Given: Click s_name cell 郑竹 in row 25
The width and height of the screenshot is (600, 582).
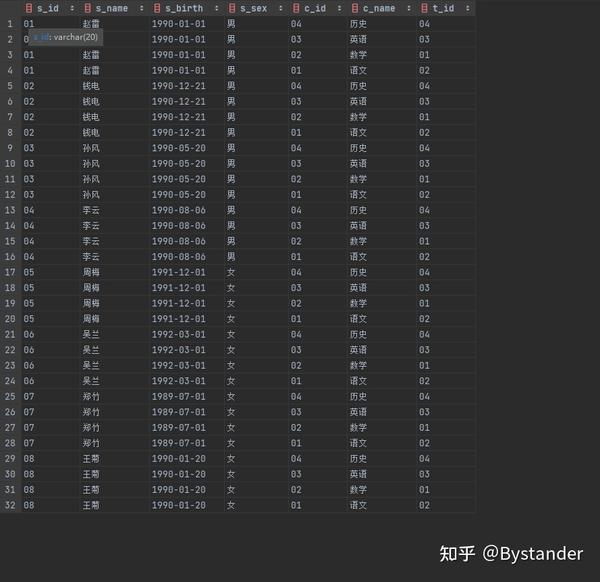Looking at the screenshot, I should [91, 396].
